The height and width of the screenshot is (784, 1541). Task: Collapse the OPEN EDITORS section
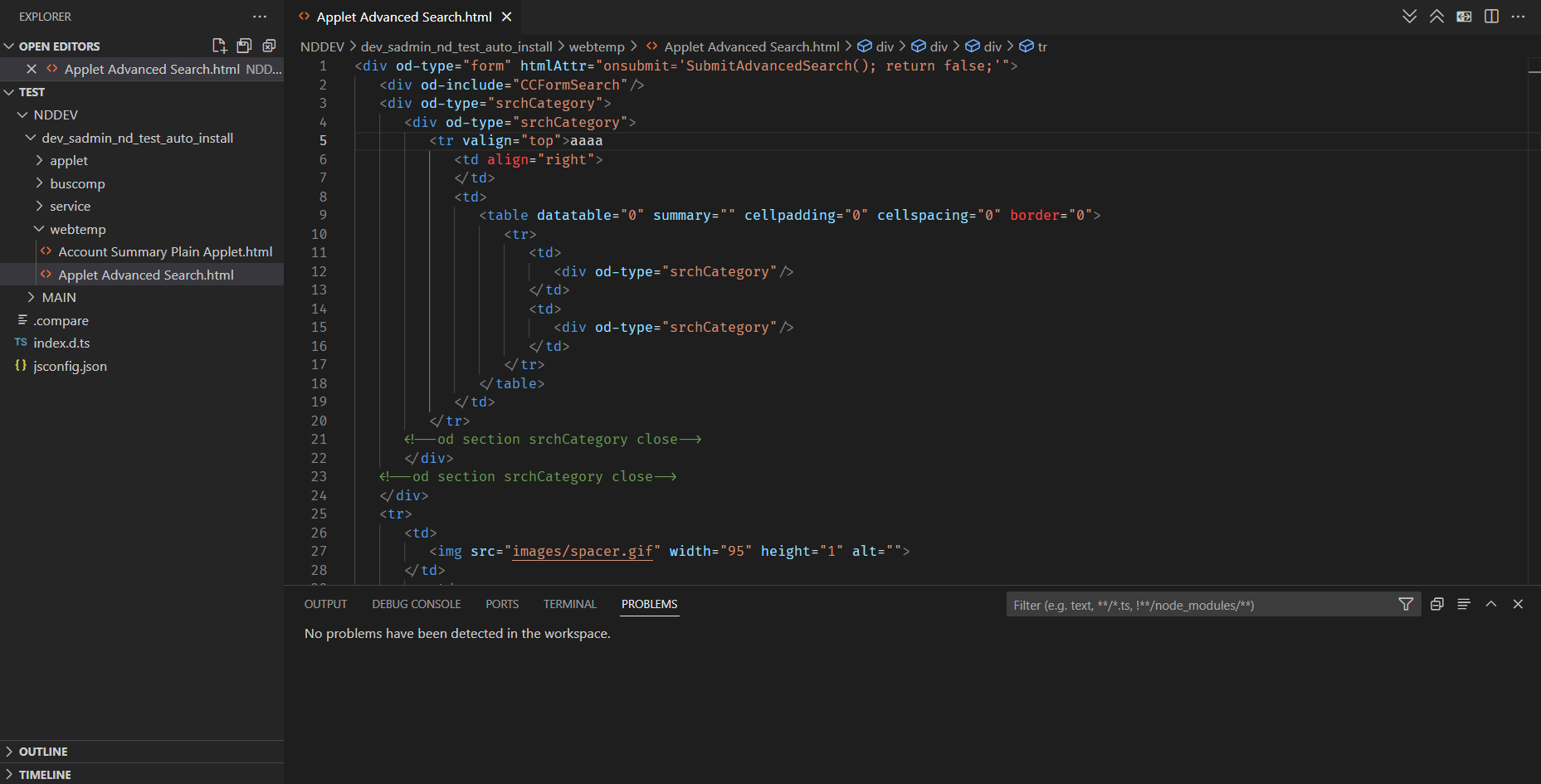point(9,46)
